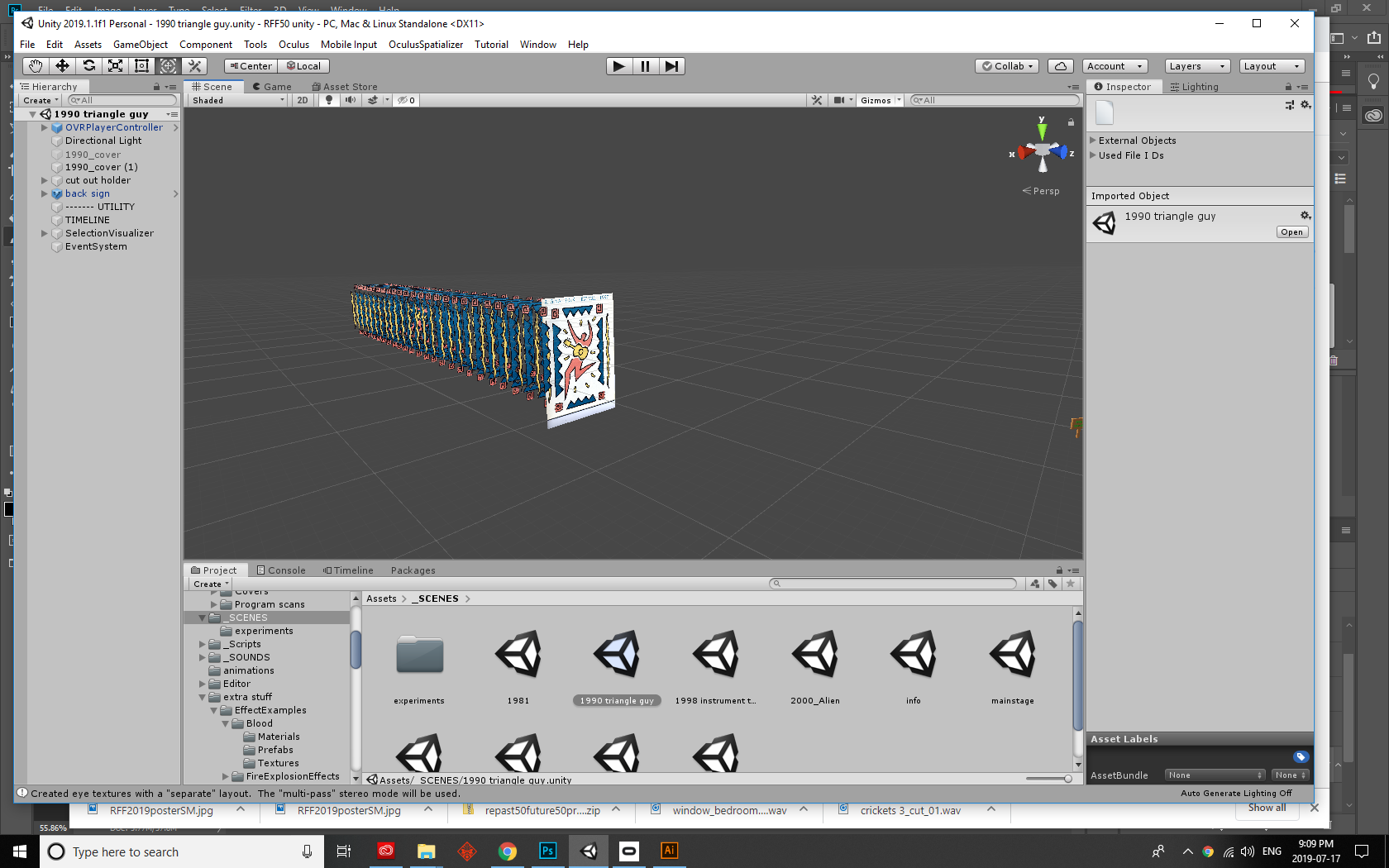The image size is (1389, 868).
Task: Click the Project search field
Action: pyautogui.click(x=893, y=584)
